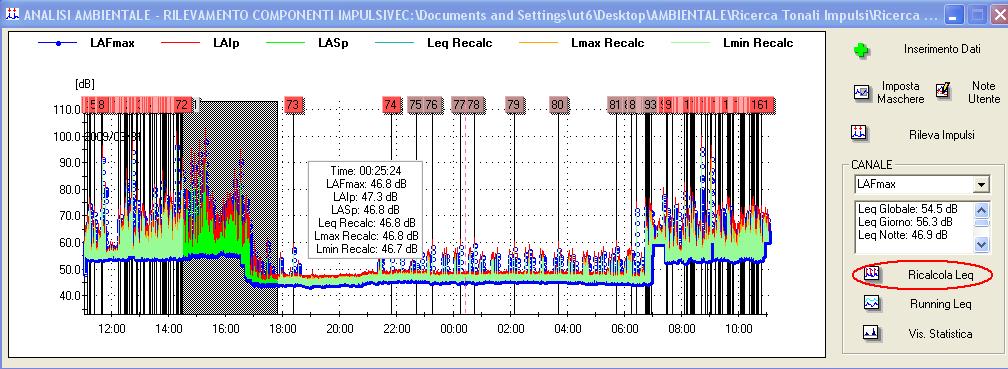
Task: Click the Rileva Impulsi icon
Action: [x=860, y=133]
